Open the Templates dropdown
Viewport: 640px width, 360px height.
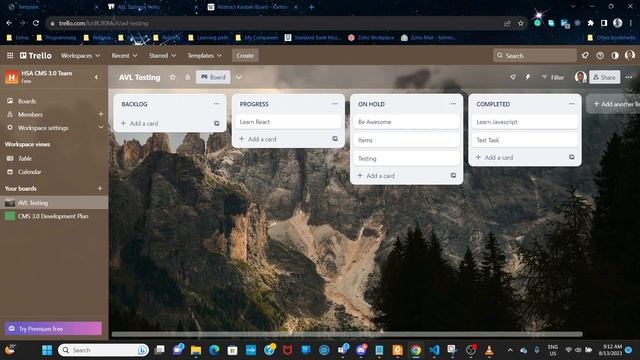(204, 56)
